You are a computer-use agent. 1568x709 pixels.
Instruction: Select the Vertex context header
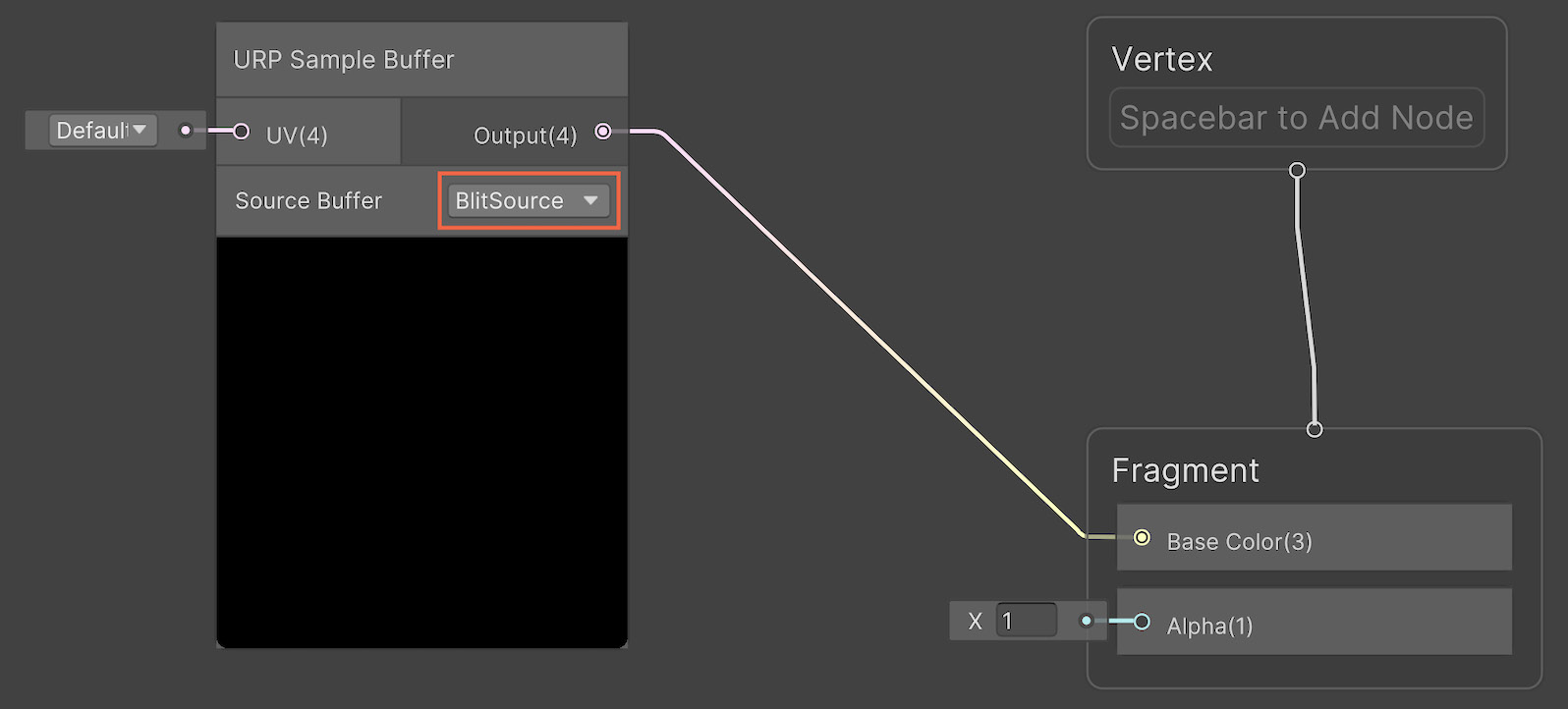pyautogui.click(x=1162, y=59)
